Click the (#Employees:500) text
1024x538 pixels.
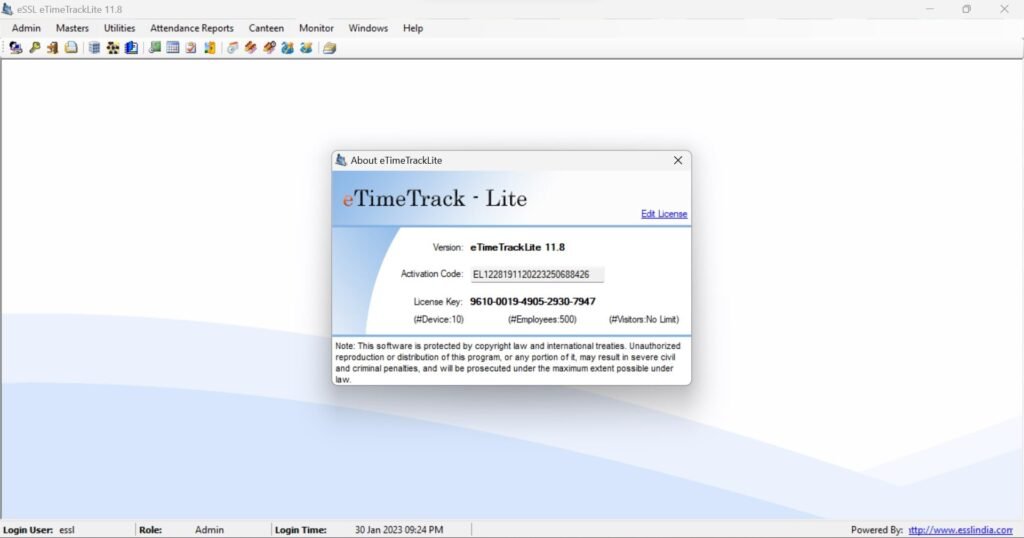point(542,319)
